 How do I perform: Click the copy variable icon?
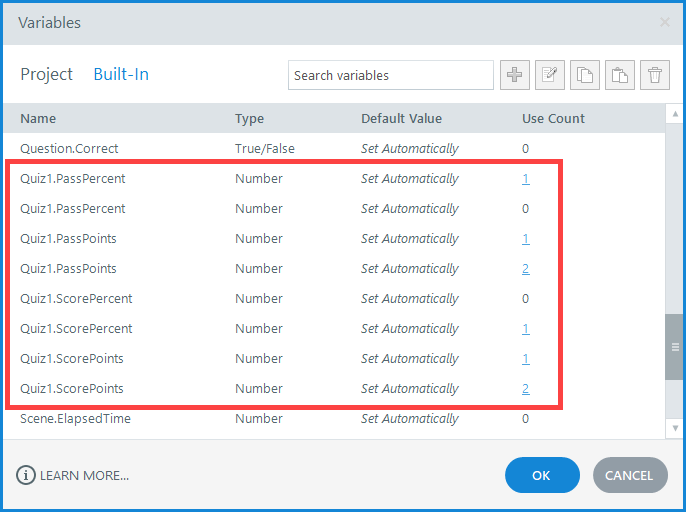[x=585, y=75]
